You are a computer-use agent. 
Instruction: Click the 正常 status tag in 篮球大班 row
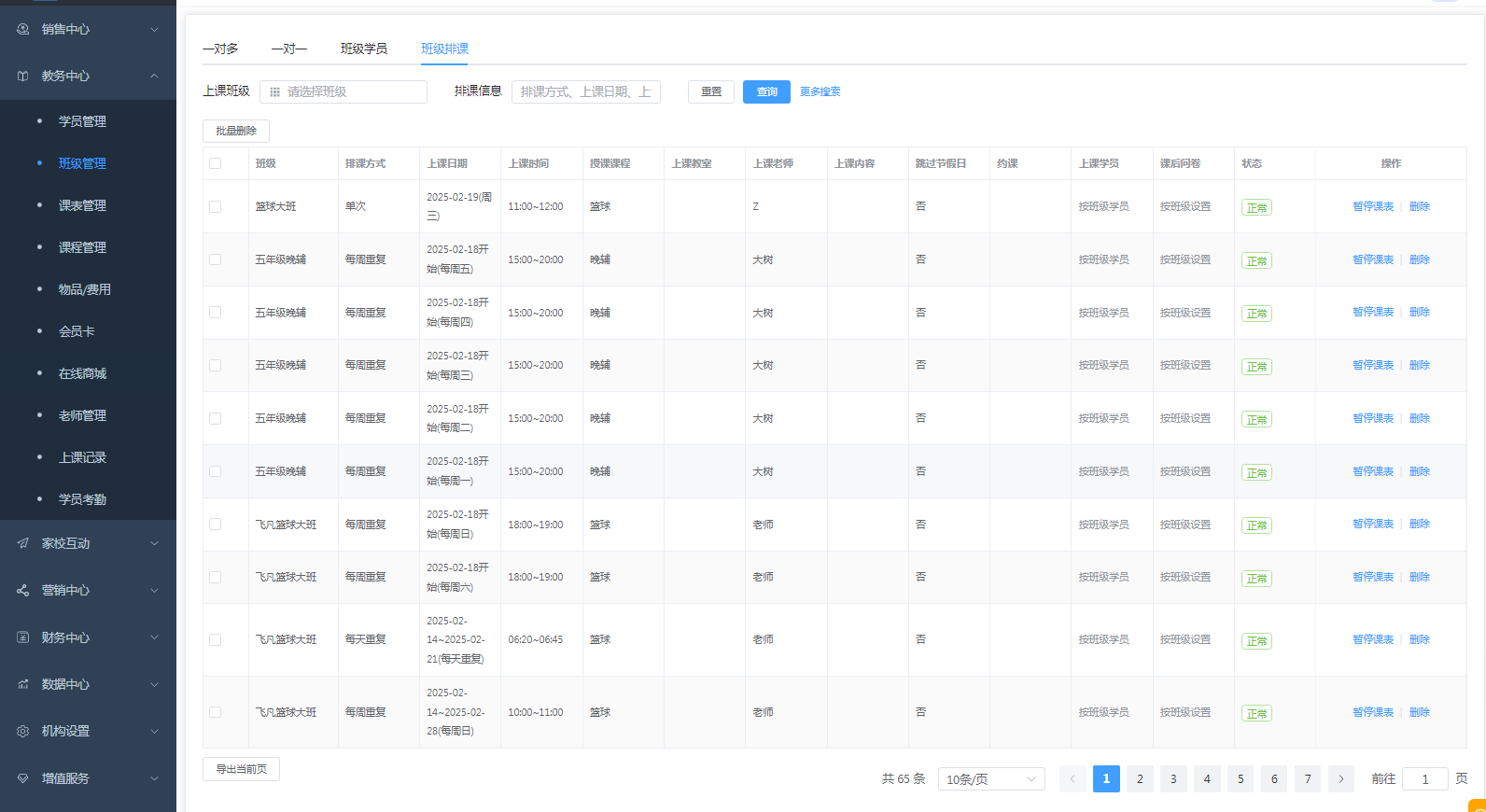click(x=1256, y=207)
